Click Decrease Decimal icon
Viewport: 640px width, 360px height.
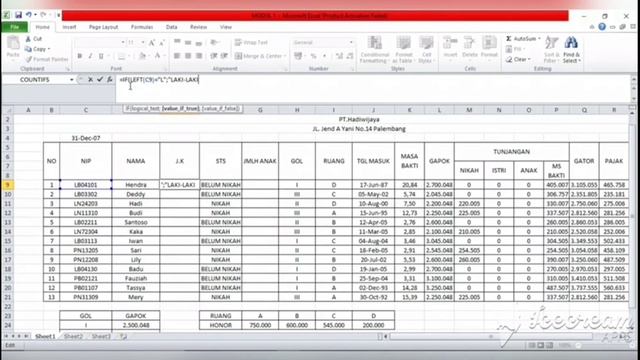pos(350,56)
